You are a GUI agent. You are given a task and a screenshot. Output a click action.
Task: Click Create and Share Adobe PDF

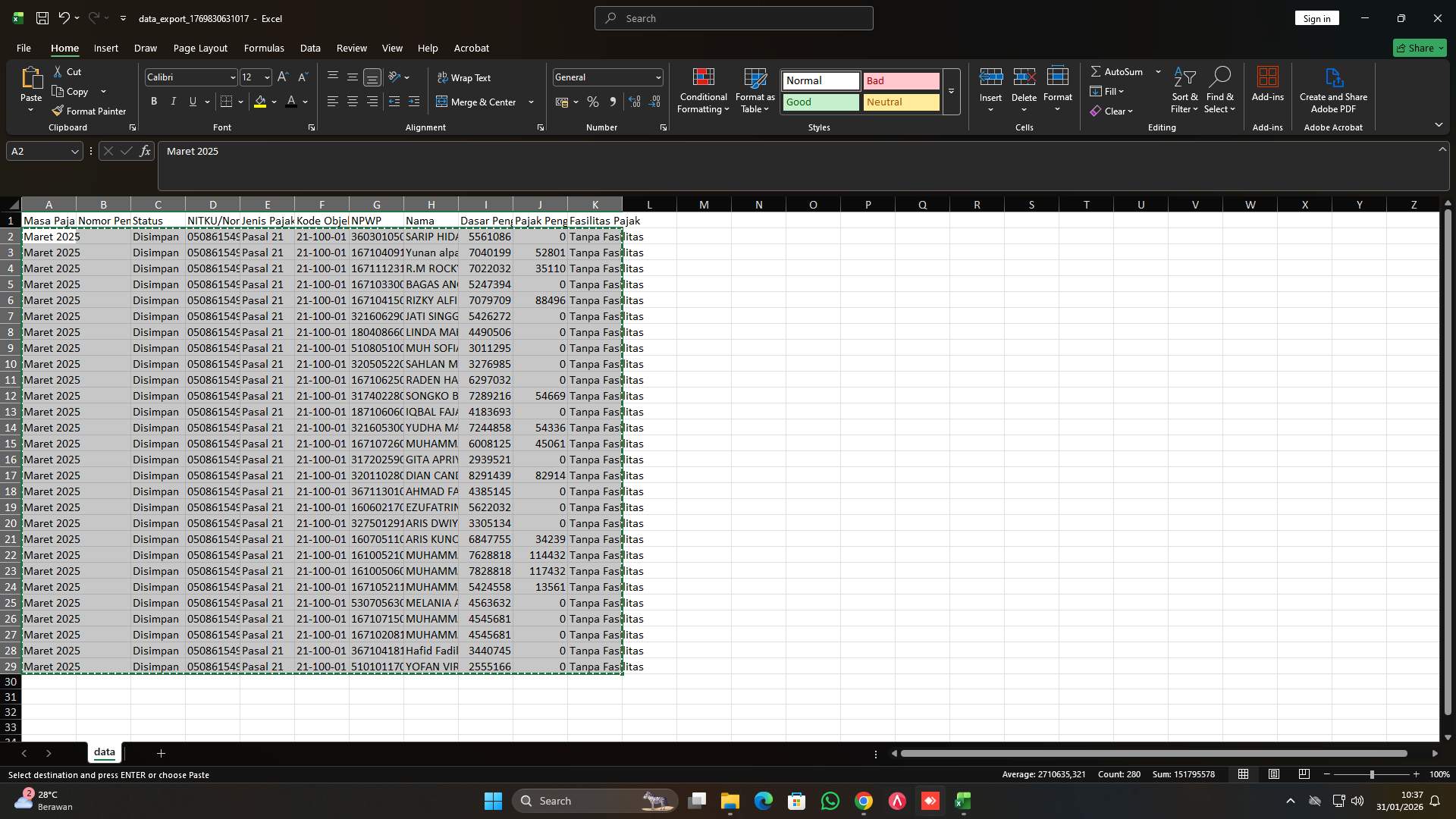pyautogui.click(x=1334, y=89)
